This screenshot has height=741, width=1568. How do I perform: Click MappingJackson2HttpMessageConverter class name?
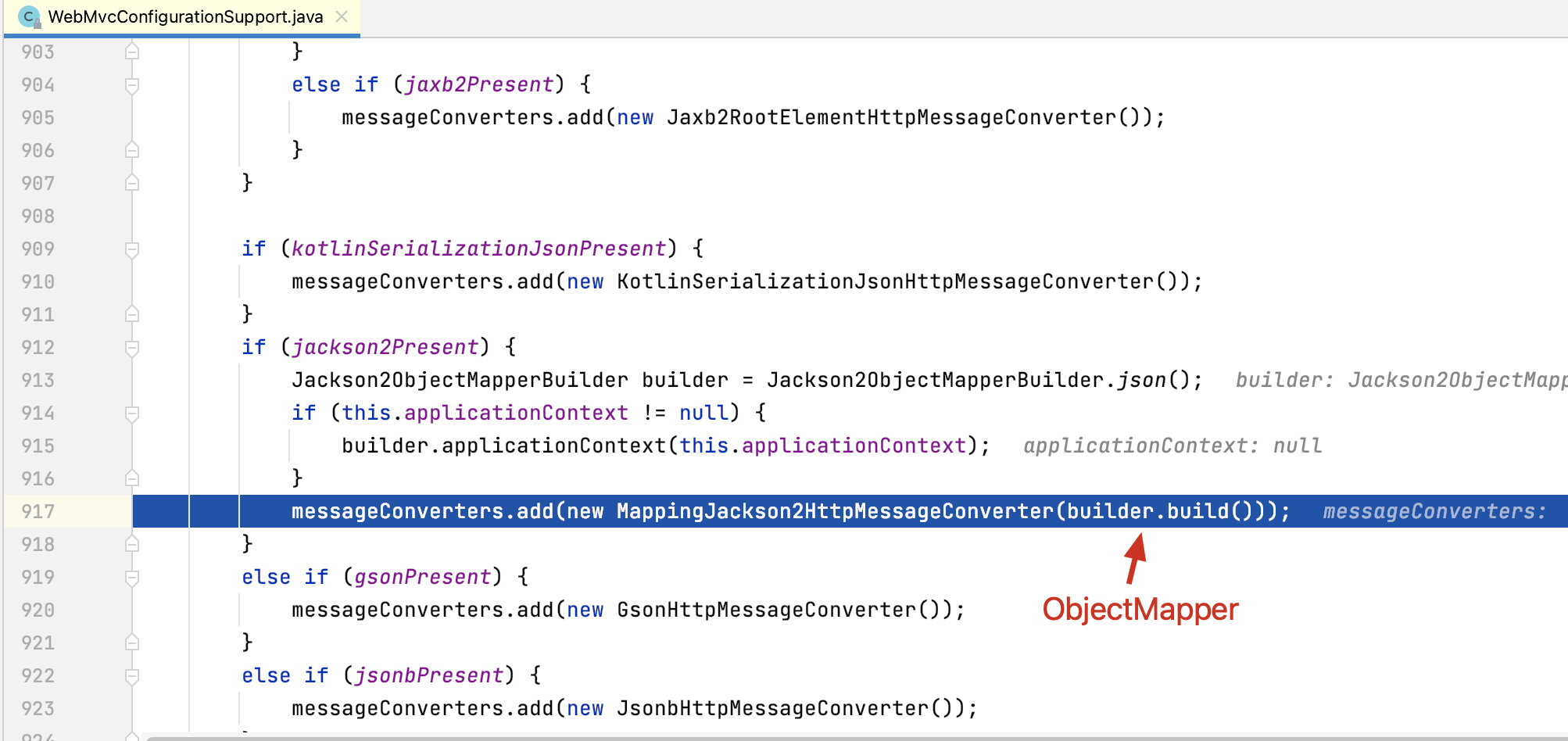tap(836, 511)
